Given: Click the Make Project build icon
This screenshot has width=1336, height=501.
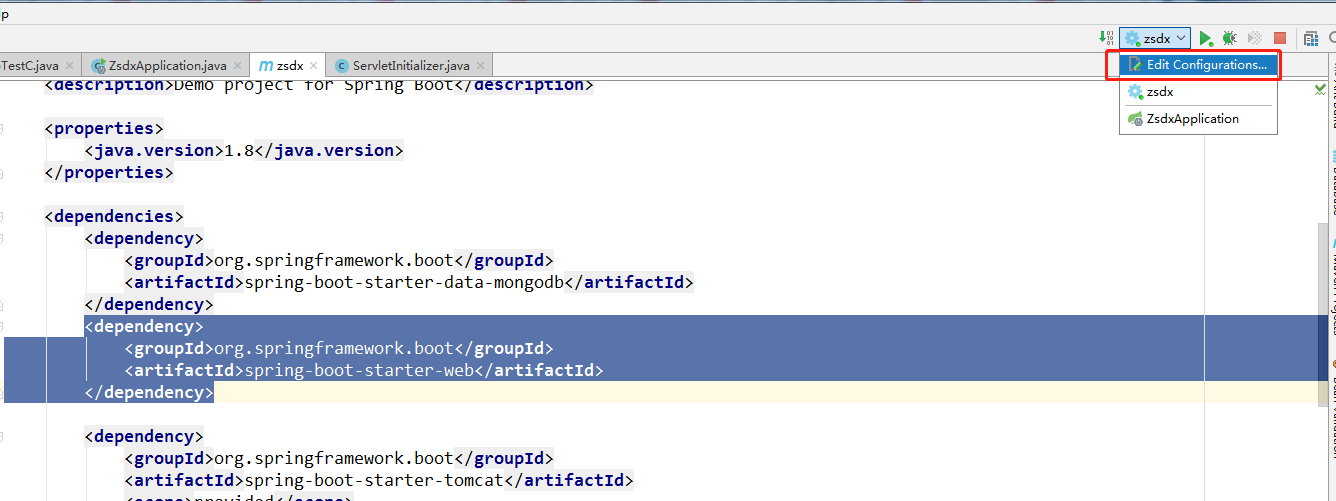Looking at the screenshot, I should (x=1106, y=38).
